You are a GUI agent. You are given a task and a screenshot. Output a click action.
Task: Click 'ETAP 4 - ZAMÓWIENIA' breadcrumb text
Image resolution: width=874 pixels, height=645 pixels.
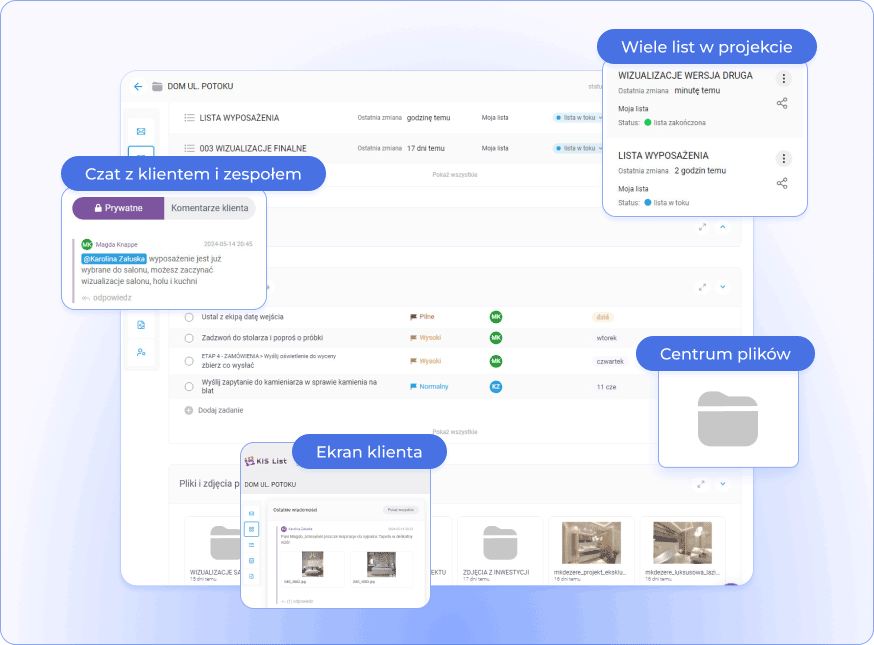(230, 356)
